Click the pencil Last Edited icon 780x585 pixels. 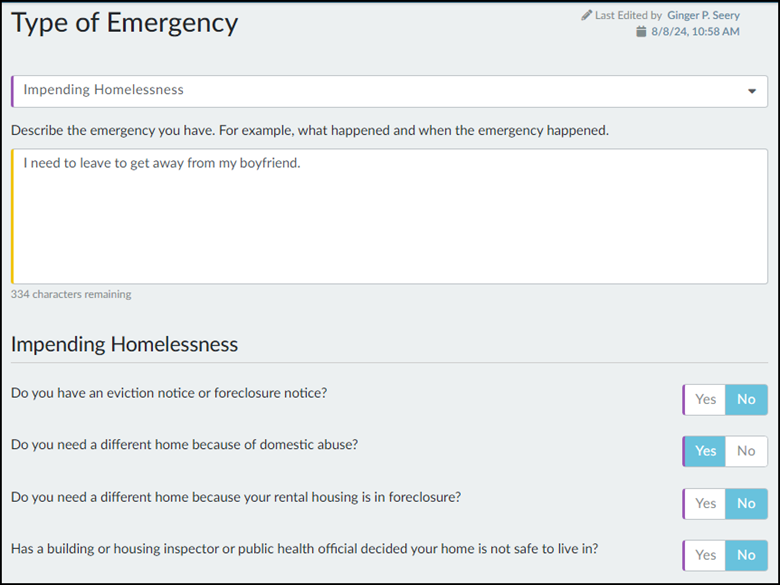(587, 16)
